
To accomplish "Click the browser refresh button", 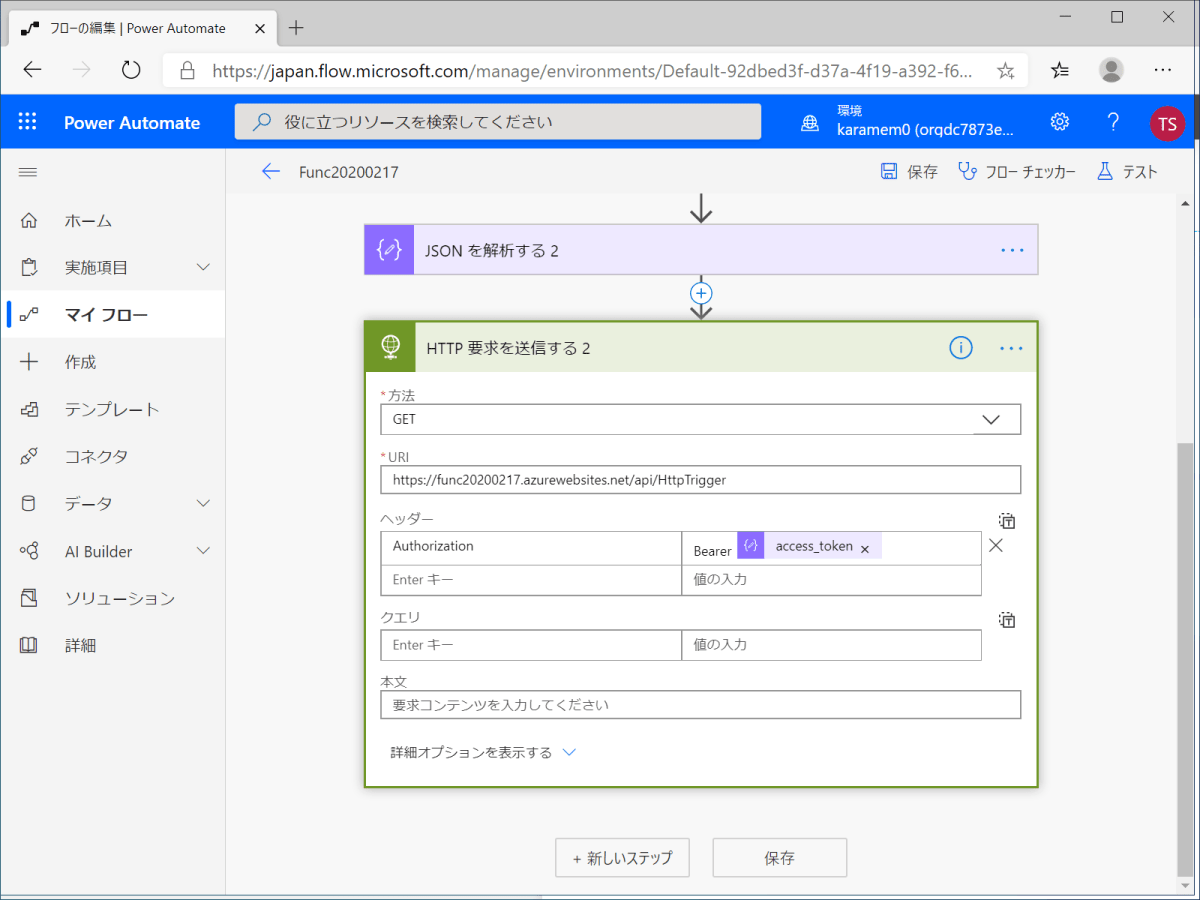I will [131, 70].
